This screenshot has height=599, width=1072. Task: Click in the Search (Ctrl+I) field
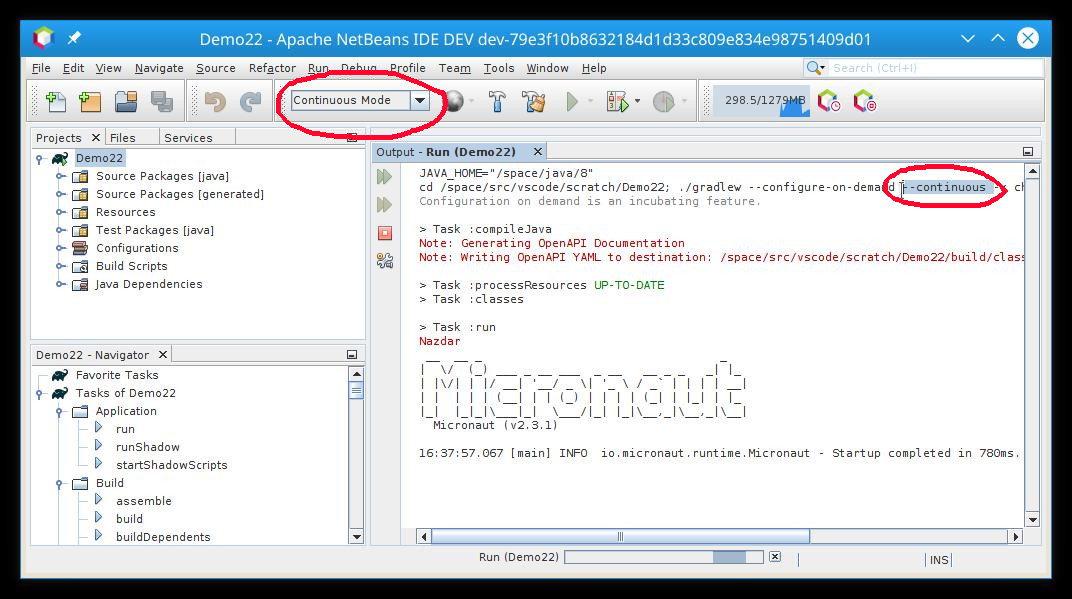[x=935, y=68]
